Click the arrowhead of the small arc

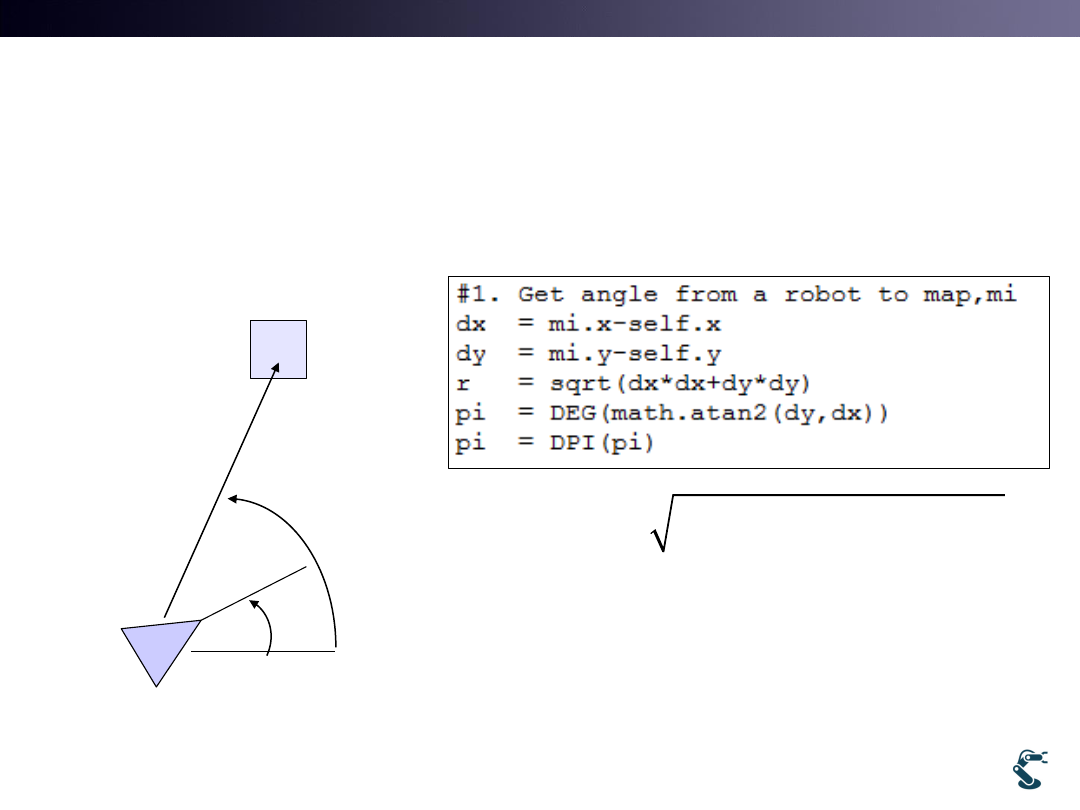tap(254, 603)
